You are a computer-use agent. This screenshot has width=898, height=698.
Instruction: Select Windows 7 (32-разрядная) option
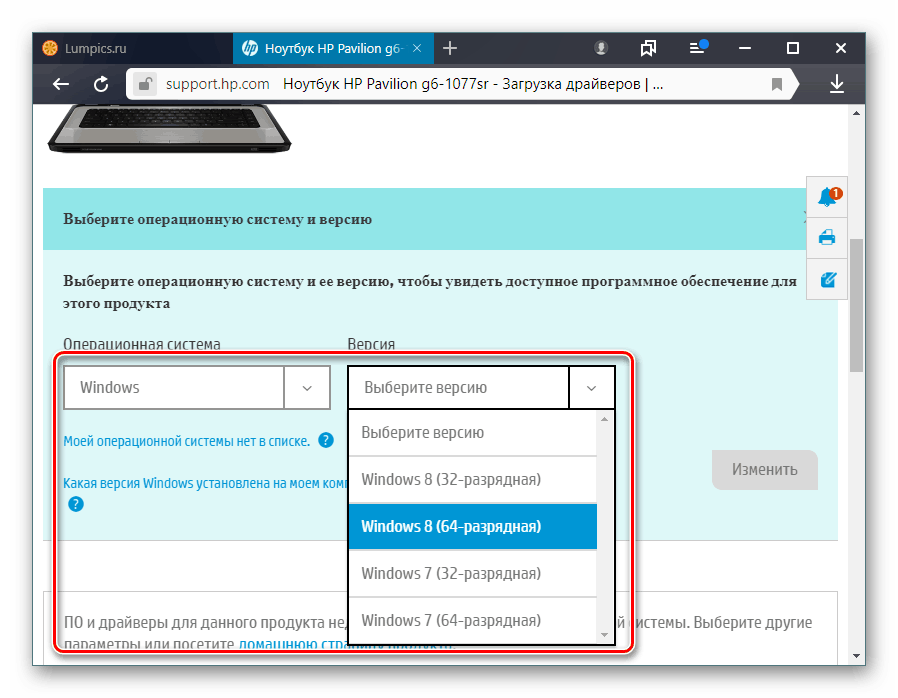pyautogui.click(x=472, y=574)
